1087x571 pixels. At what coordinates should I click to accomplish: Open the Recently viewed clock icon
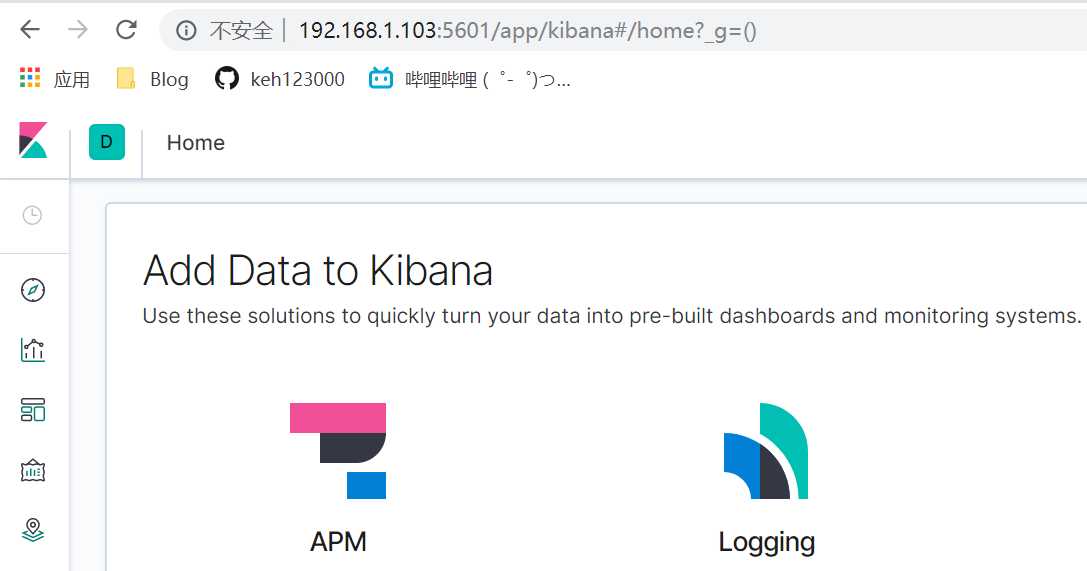[x=33, y=215]
